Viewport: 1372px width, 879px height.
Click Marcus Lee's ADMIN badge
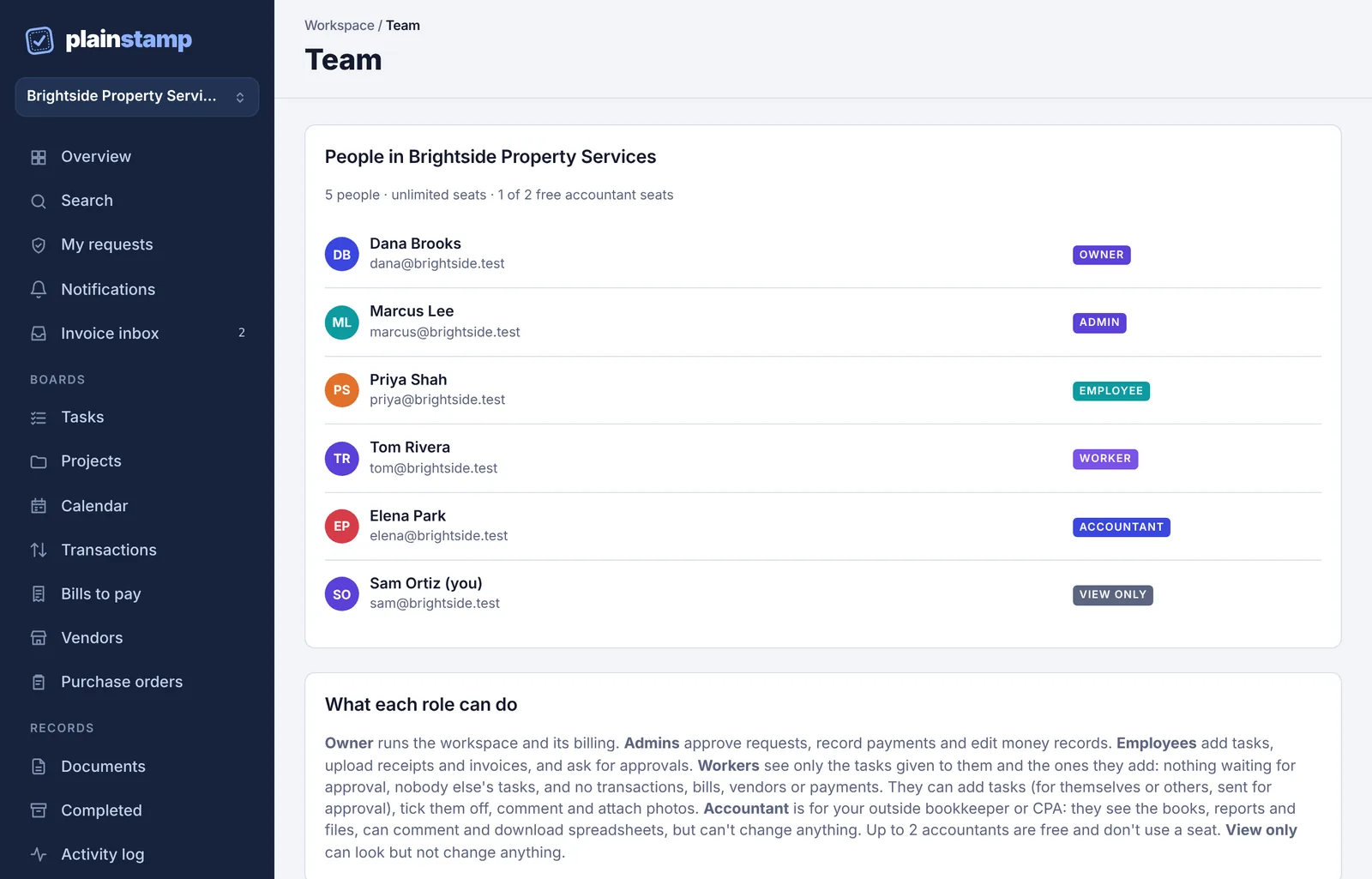1099,322
